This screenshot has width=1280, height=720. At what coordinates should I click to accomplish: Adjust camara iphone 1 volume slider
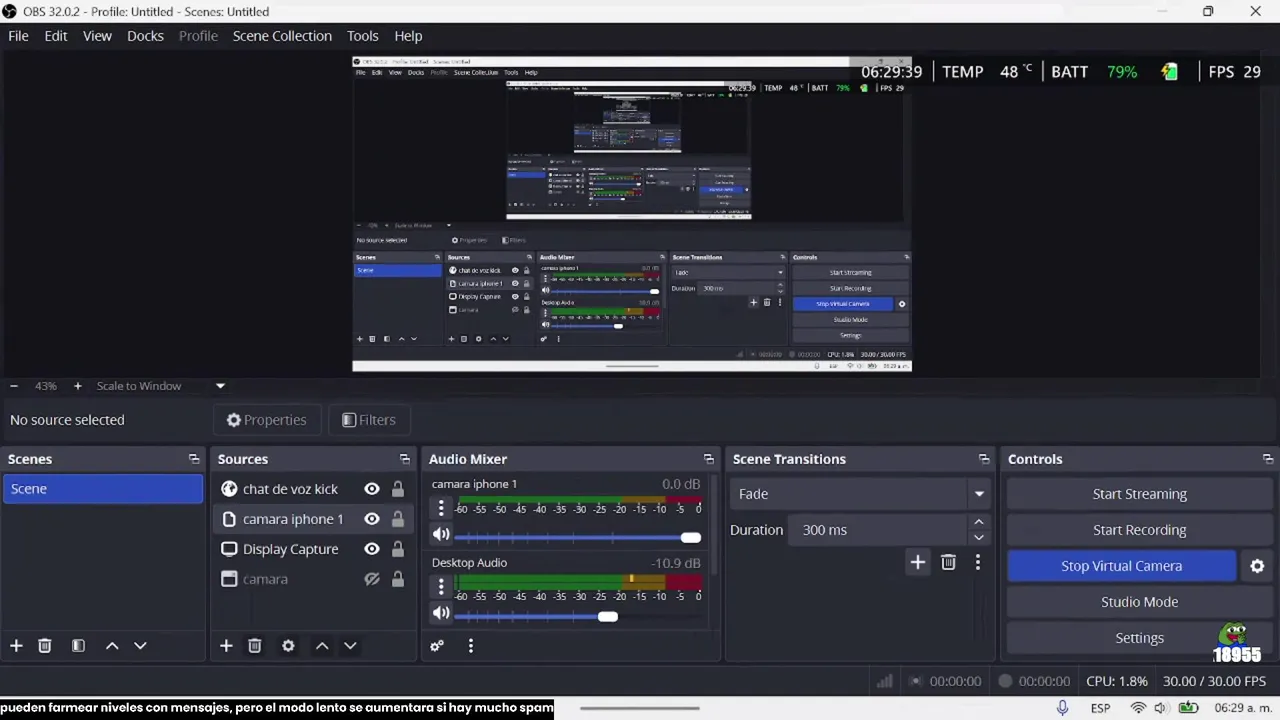690,538
